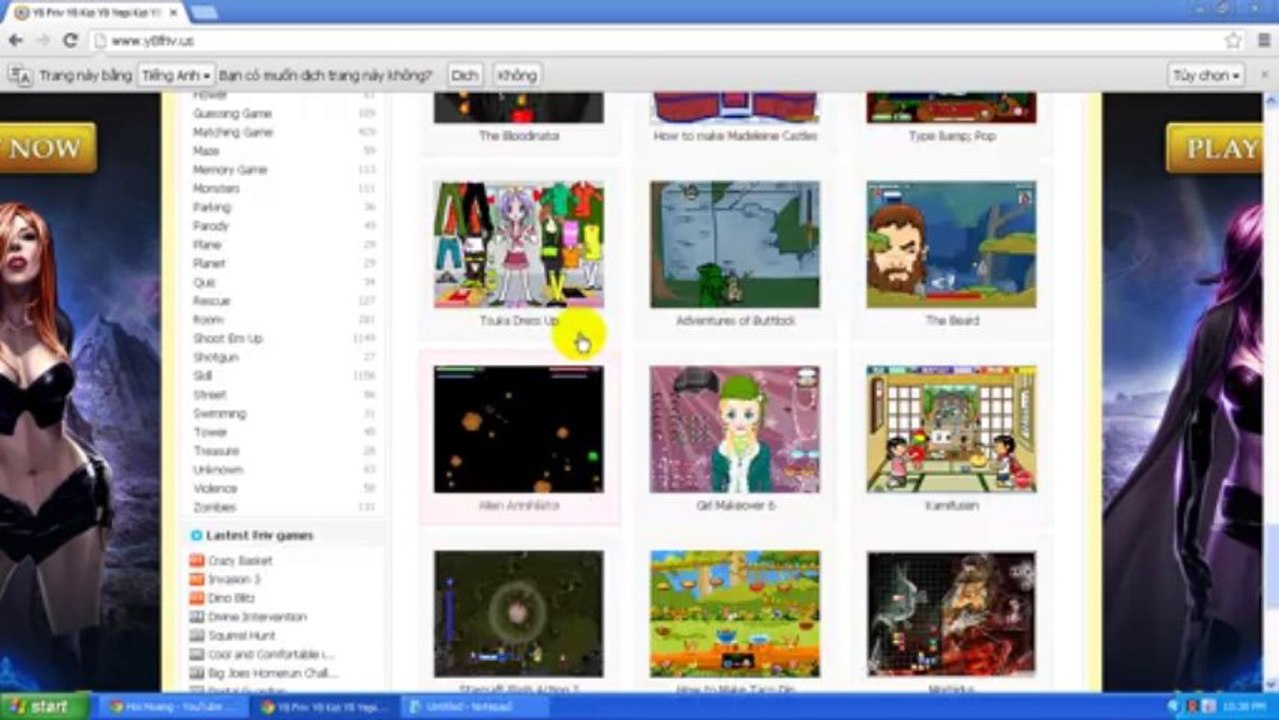Image resolution: width=1279 pixels, height=720 pixels.
Task: Open the Matching Game category
Action: point(232,132)
